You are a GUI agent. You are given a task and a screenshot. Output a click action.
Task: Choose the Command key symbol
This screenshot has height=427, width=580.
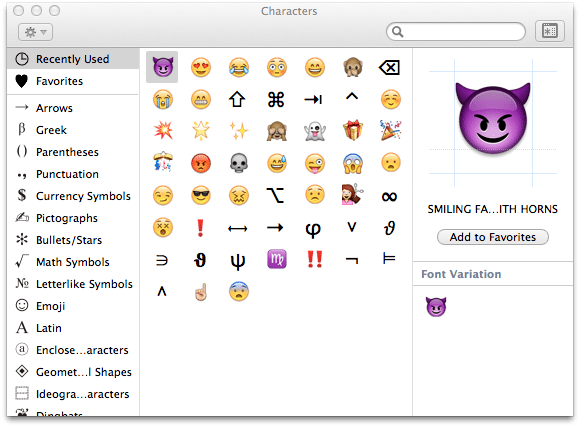(276, 99)
